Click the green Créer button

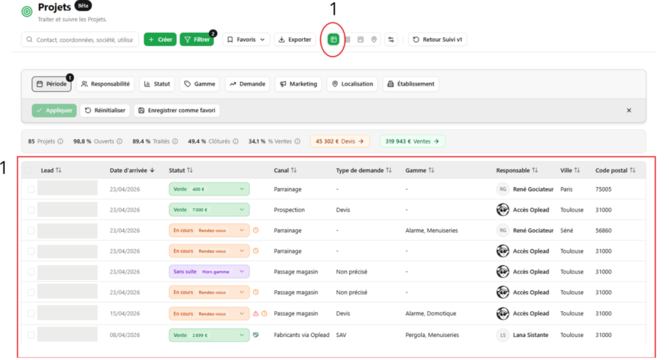point(160,40)
